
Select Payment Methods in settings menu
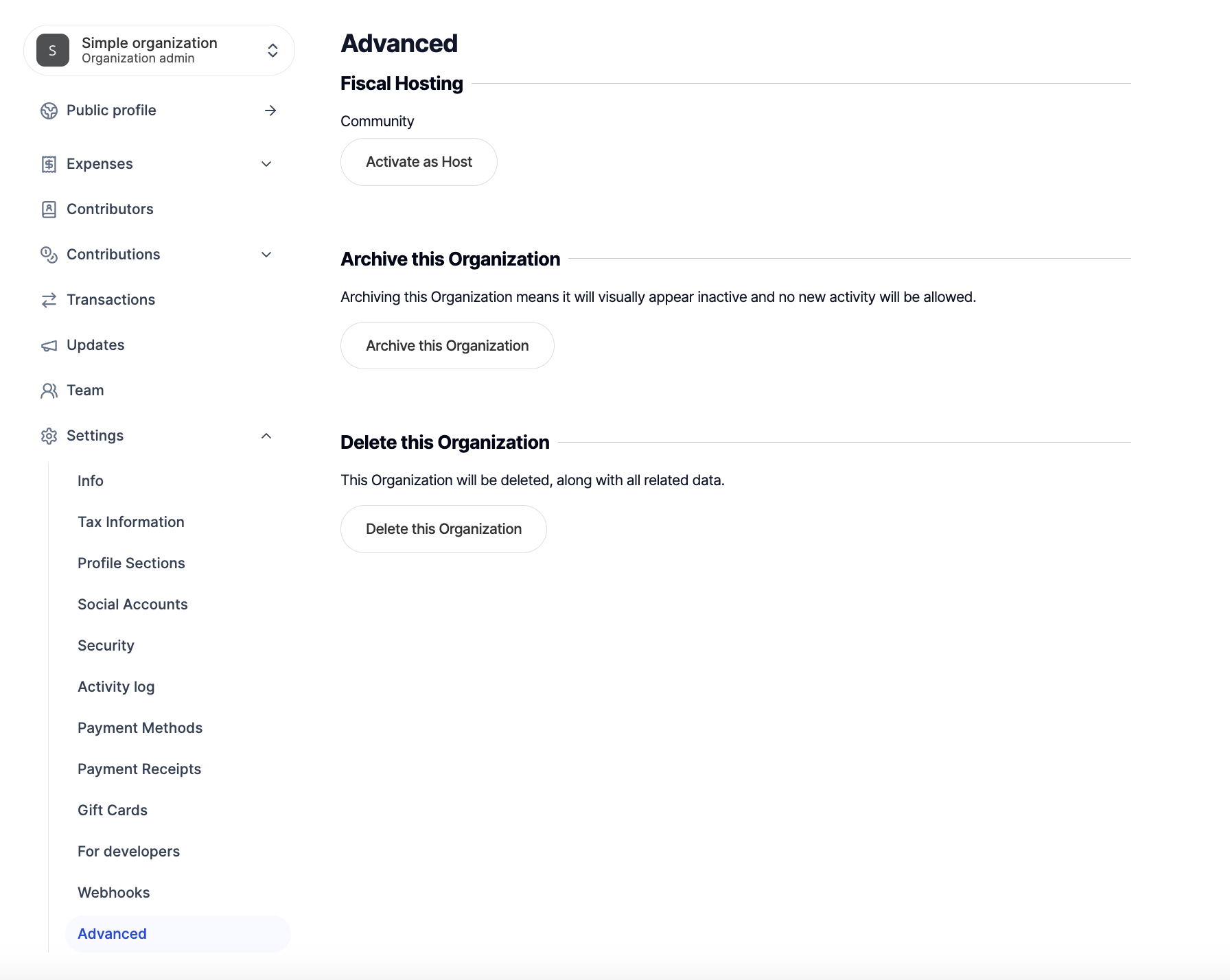pos(140,728)
